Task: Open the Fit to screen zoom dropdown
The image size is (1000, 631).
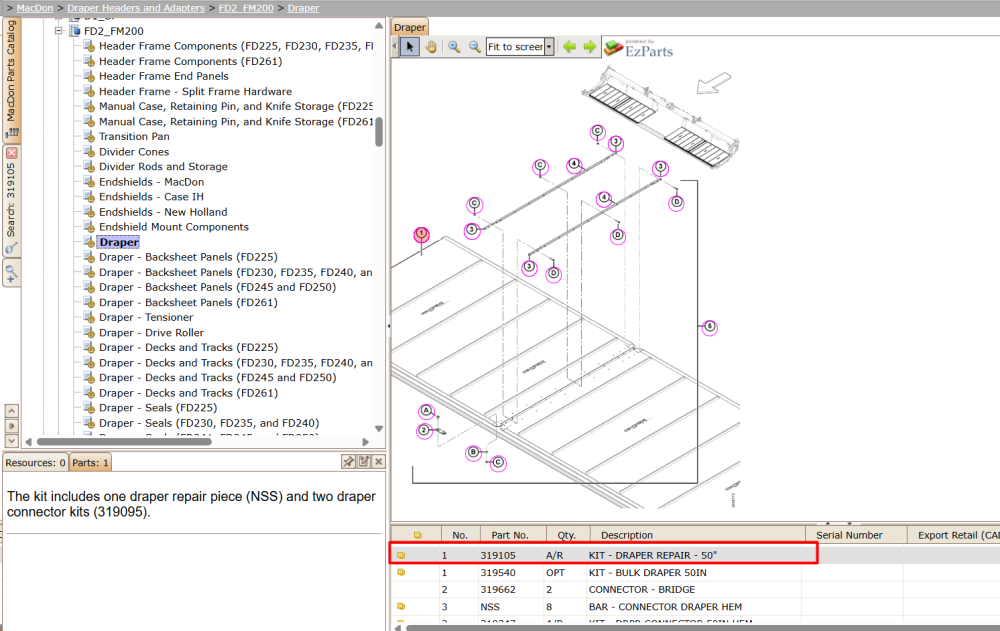Action: 548,47
